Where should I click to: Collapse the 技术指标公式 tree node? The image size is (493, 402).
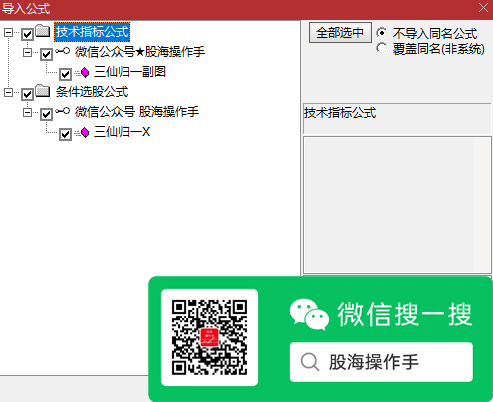[8, 32]
